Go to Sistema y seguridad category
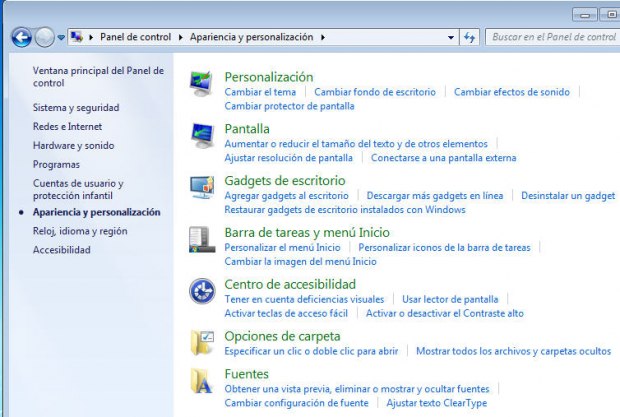 click(76, 108)
